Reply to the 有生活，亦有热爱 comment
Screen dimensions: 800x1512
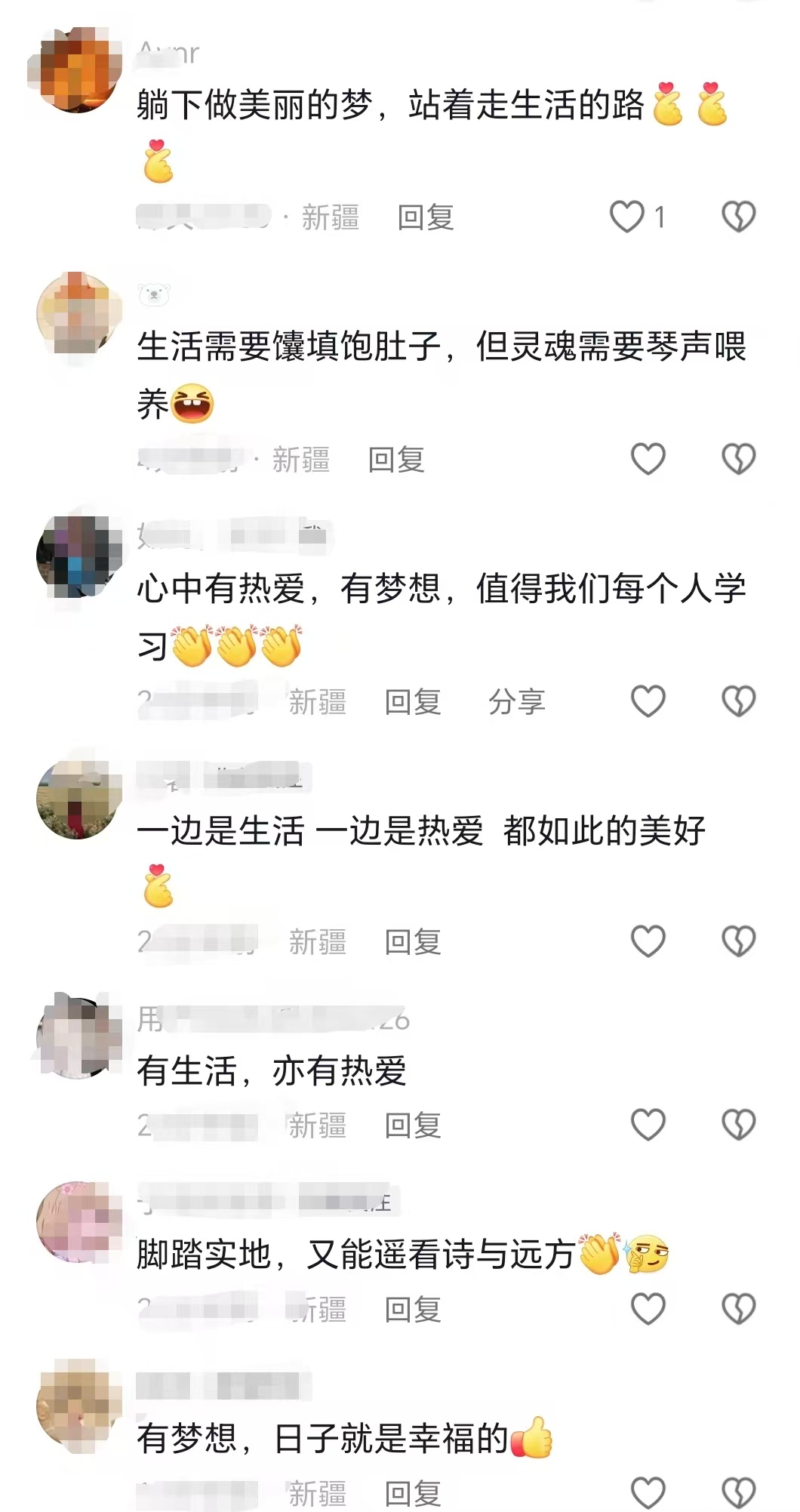[x=413, y=1125]
